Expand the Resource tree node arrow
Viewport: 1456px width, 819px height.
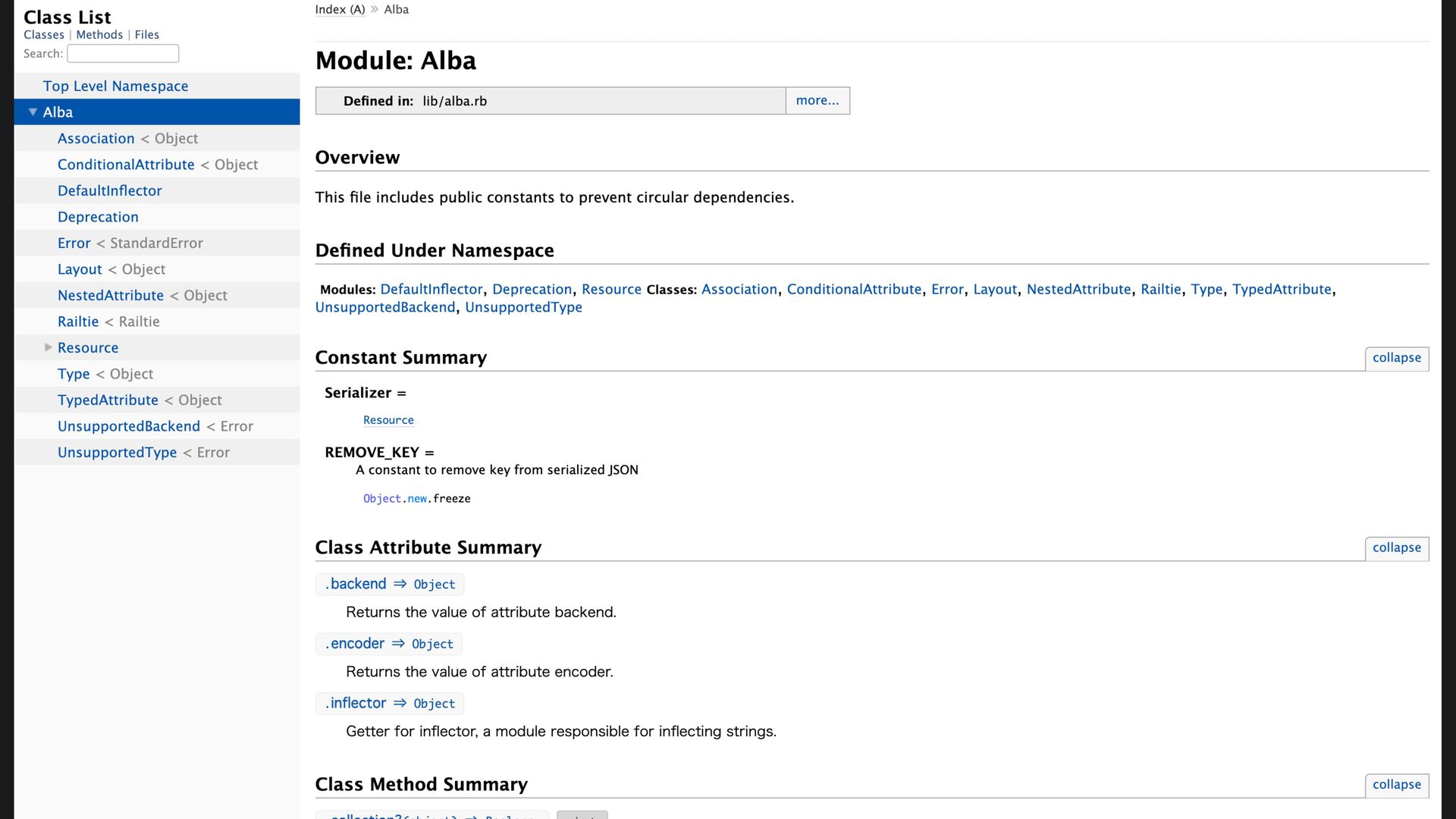[49, 347]
